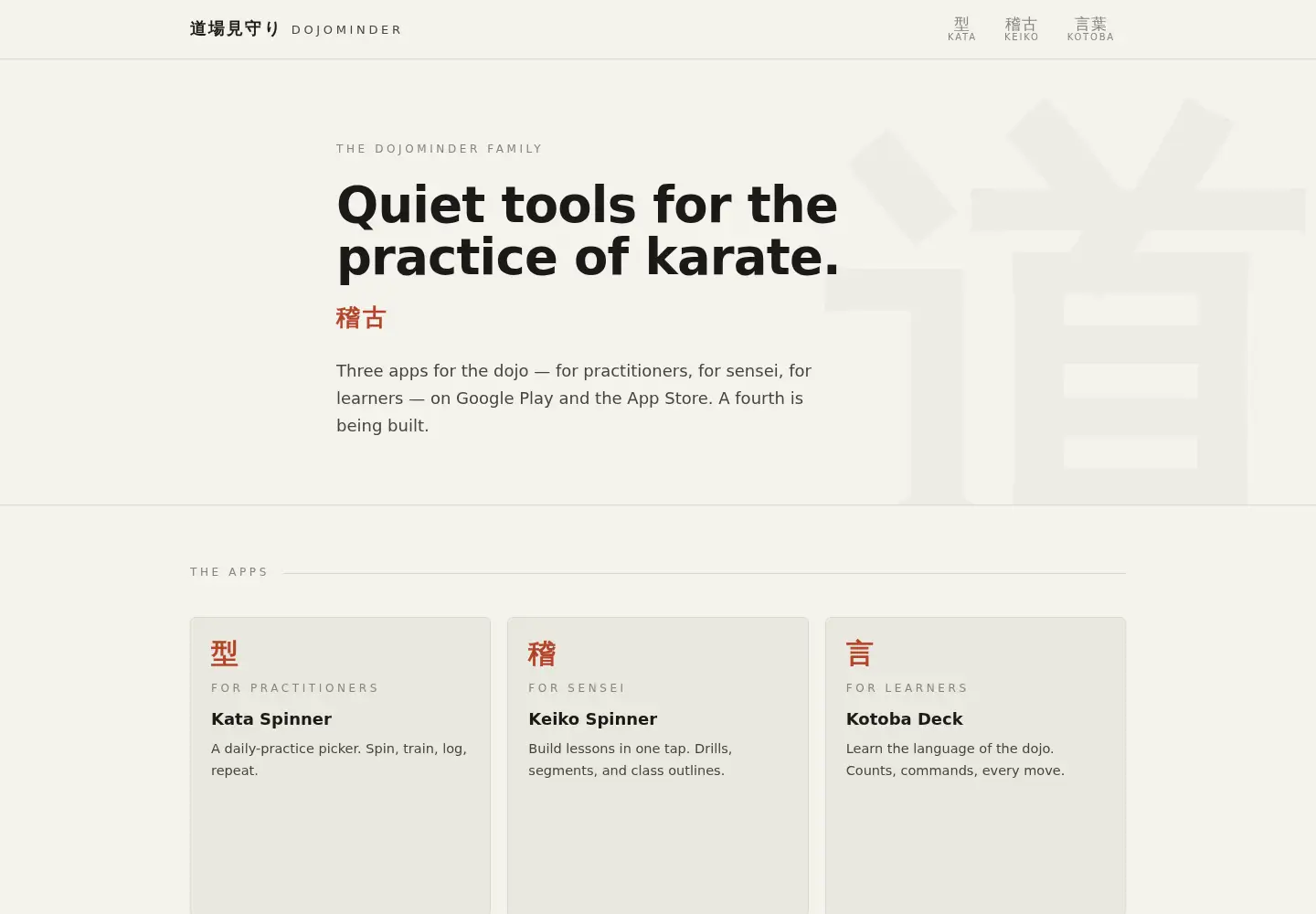This screenshot has height=914, width=1316.
Task: Click the red 稽古 kanji under the headline
Action: coord(361,318)
